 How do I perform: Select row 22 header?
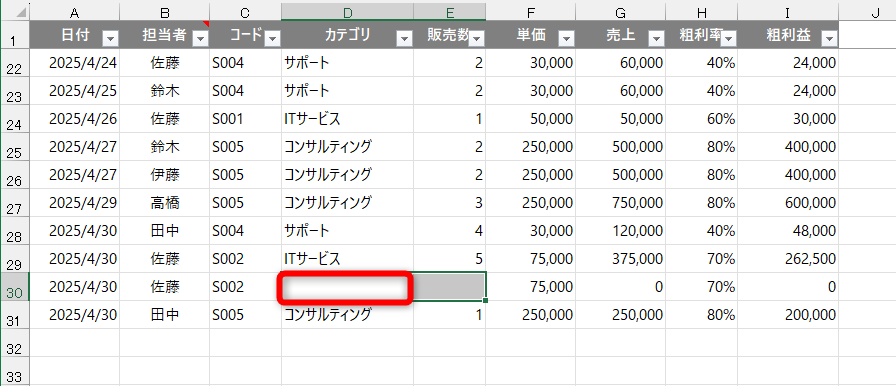(15, 63)
